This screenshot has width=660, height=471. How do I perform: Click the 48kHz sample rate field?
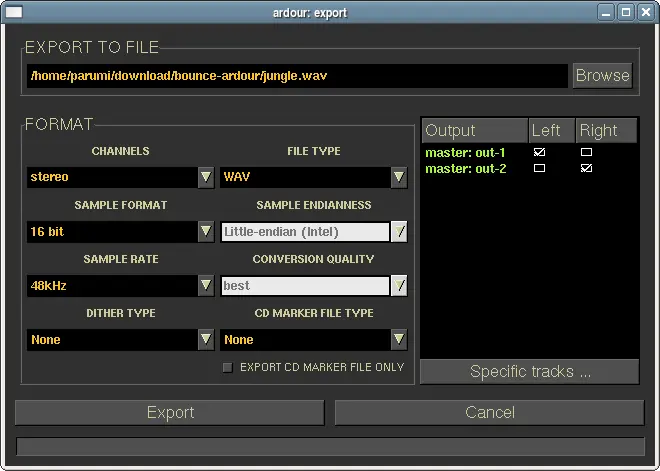pos(112,285)
